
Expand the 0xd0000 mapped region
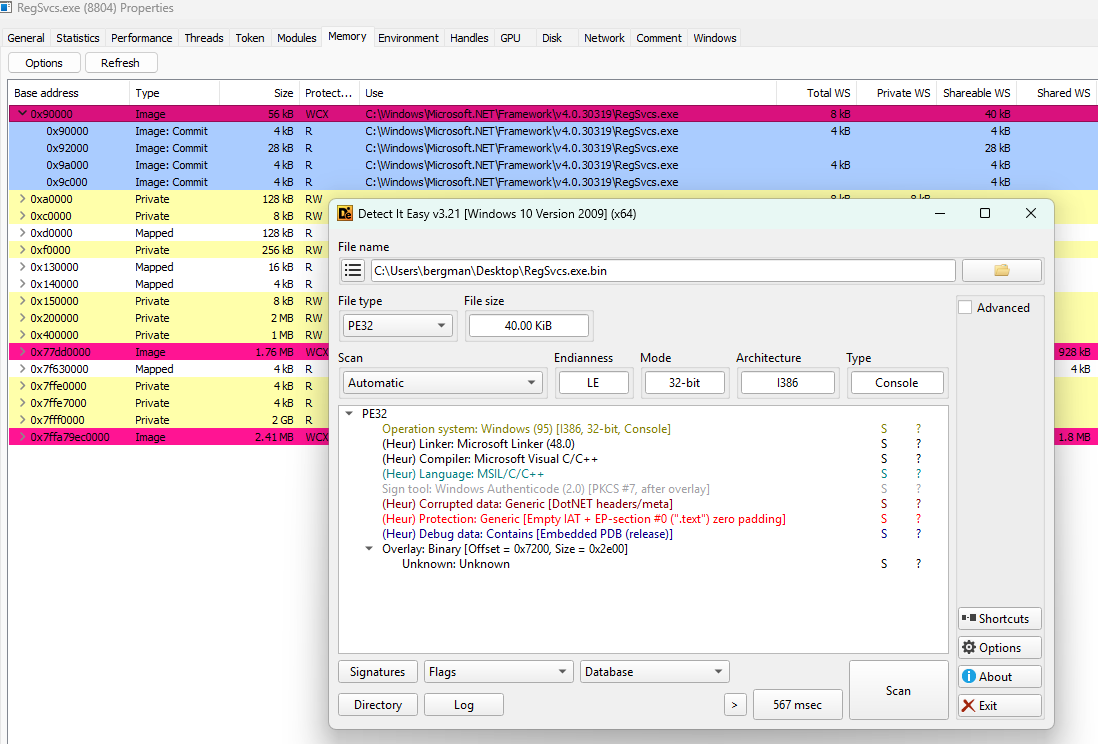tap(22, 233)
